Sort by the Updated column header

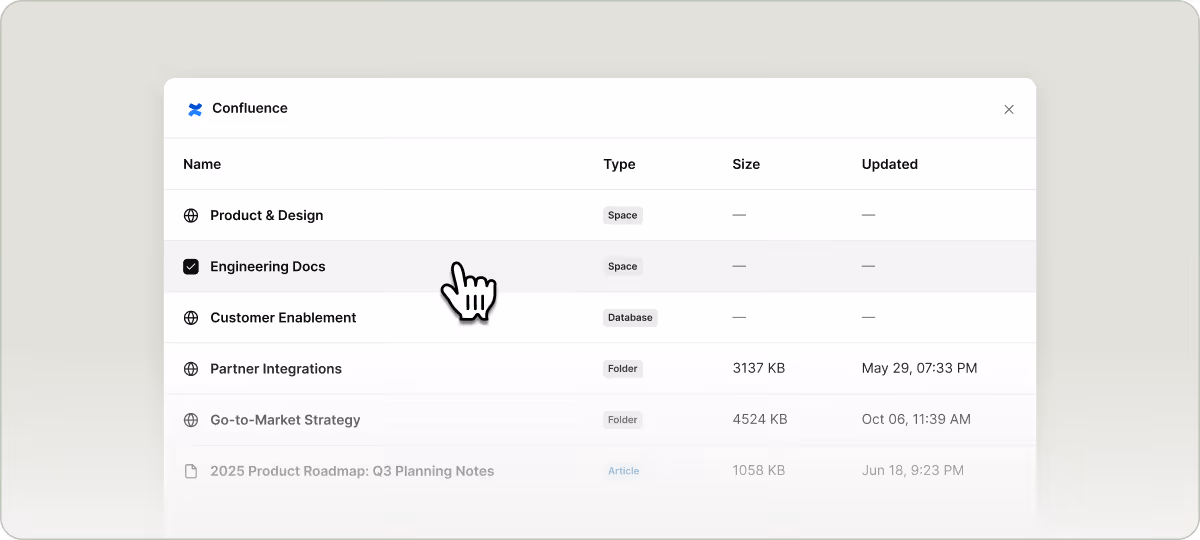coord(890,164)
